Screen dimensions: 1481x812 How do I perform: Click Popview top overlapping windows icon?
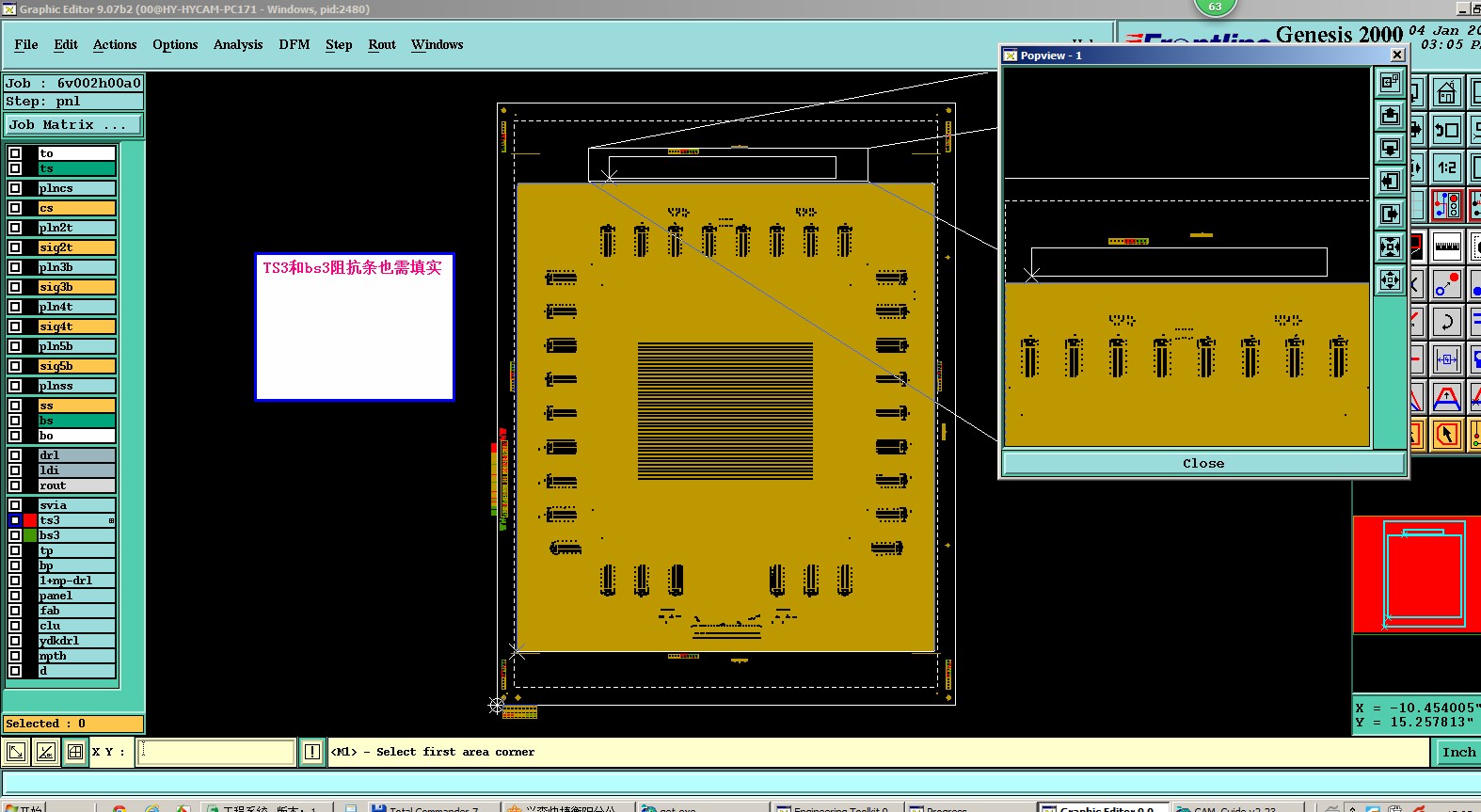coord(1390,83)
